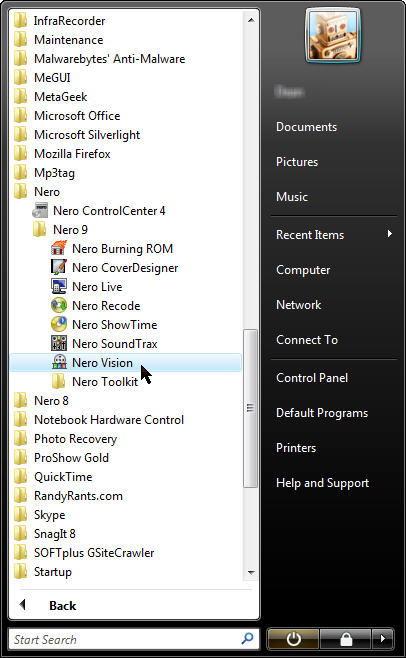Open Nero ShowTime player icon

click(x=59, y=324)
